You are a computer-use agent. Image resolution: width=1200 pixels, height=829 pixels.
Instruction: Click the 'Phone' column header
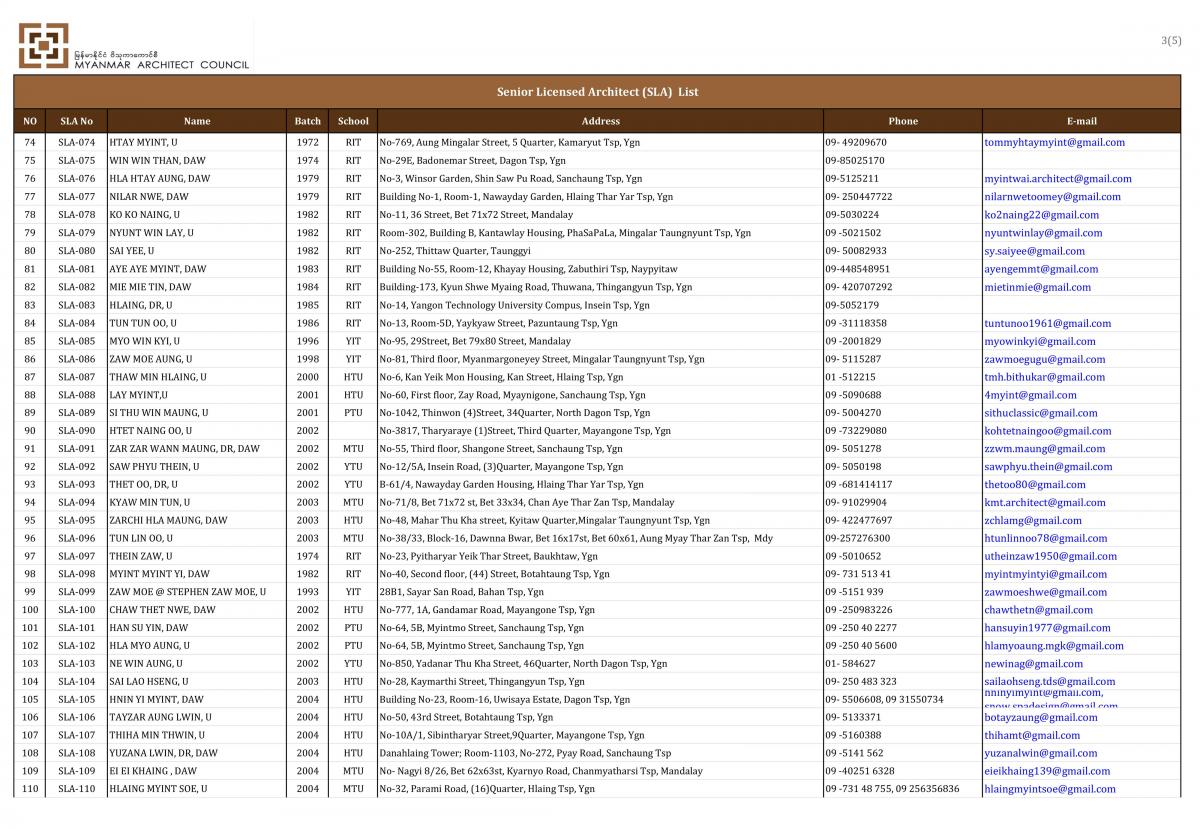(903, 121)
